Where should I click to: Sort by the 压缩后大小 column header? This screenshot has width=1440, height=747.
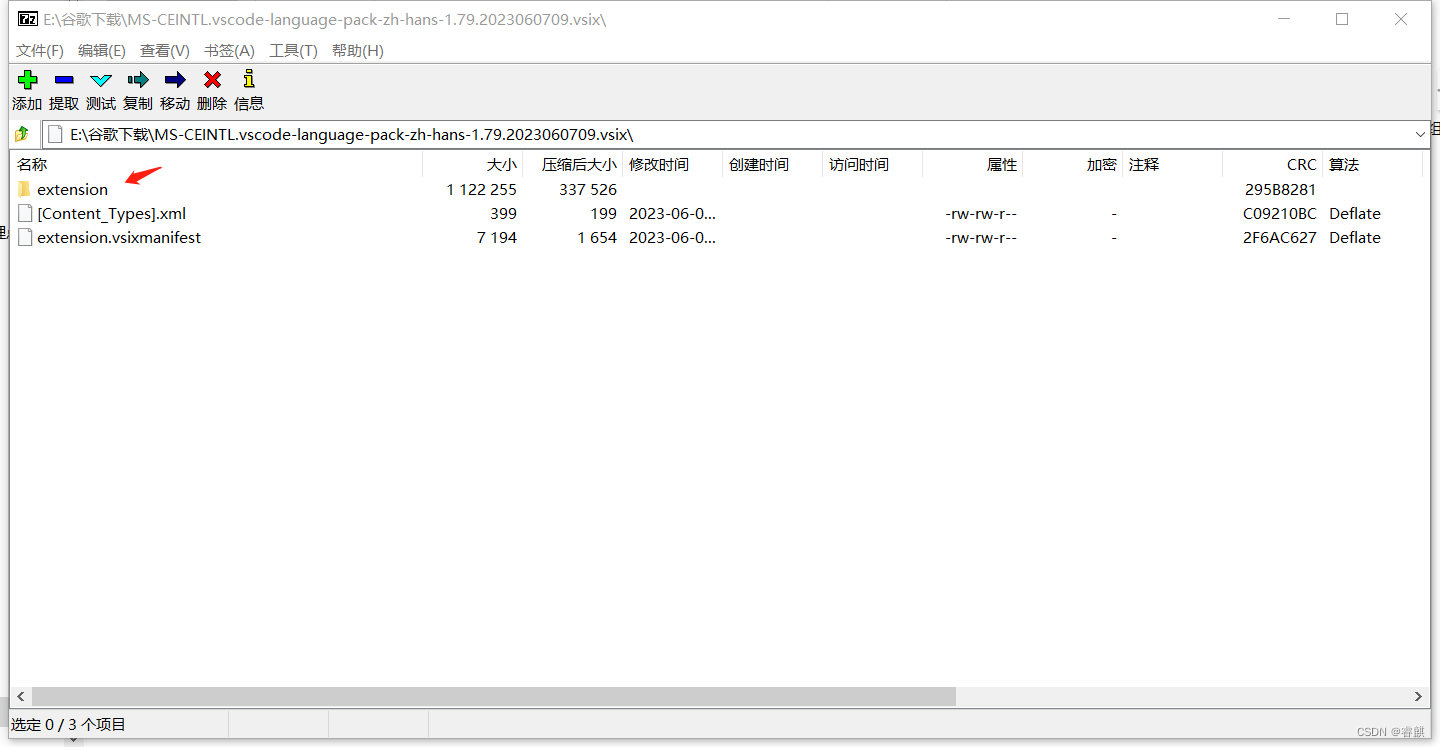(572, 165)
